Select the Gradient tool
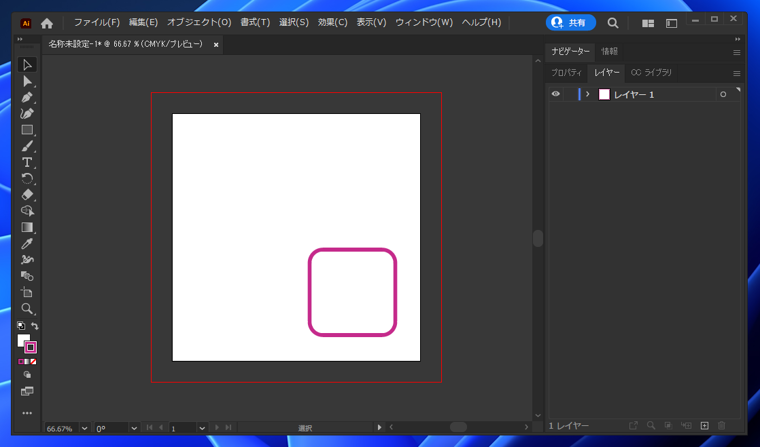760x447 pixels. [x=27, y=227]
